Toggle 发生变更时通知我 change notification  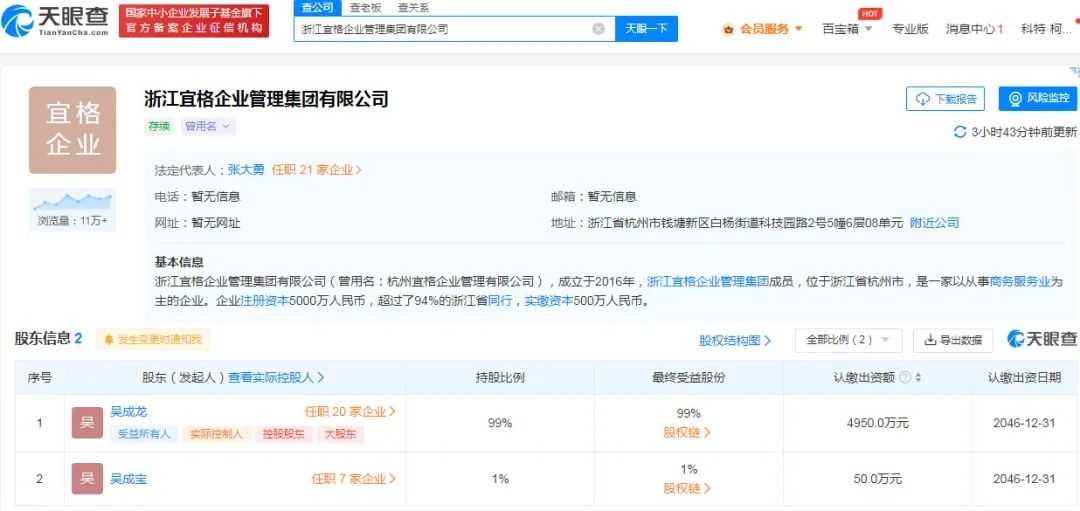click(x=153, y=340)
